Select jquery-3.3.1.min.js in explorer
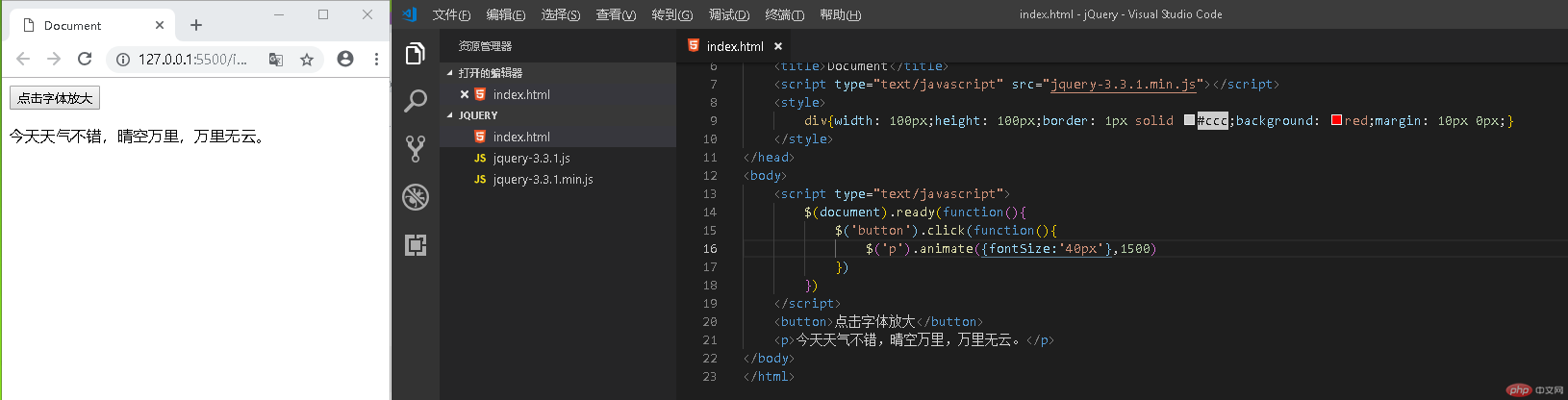The width and height of the screenshot is (1568, 400). point(543,180)
